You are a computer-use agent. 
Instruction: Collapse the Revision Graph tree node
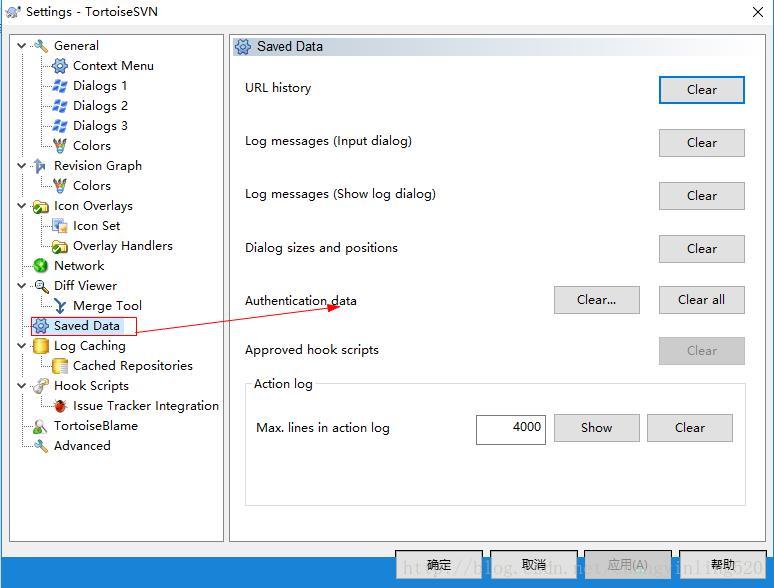pyautogui.click(x=21, y=166)
